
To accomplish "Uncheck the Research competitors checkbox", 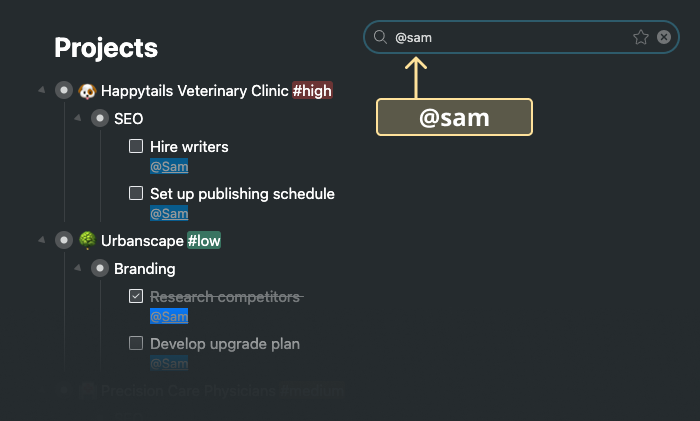I will tap(136, 296).
